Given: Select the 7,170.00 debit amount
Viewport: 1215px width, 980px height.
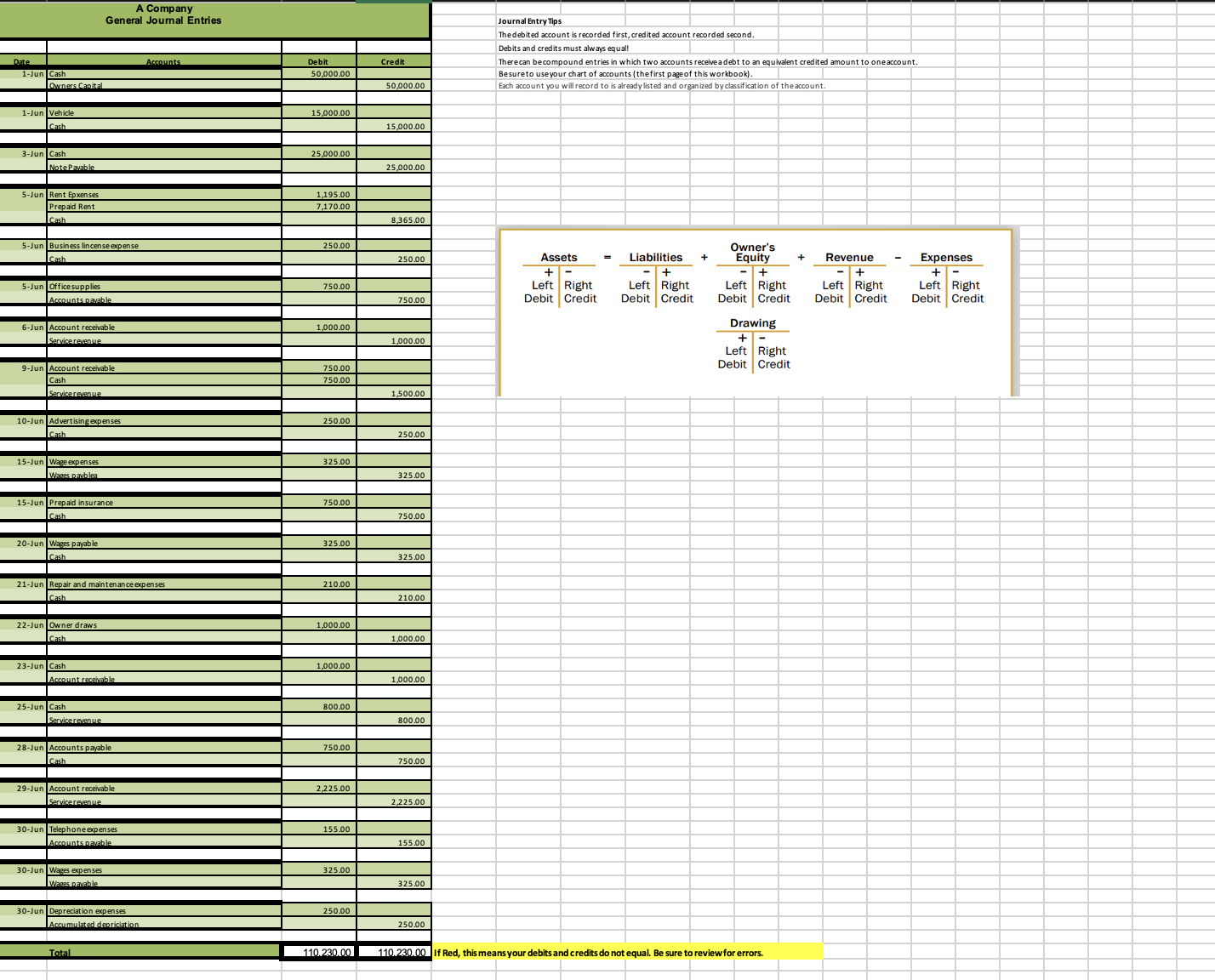Looking at the screenshot, I should tap(318, 207).
